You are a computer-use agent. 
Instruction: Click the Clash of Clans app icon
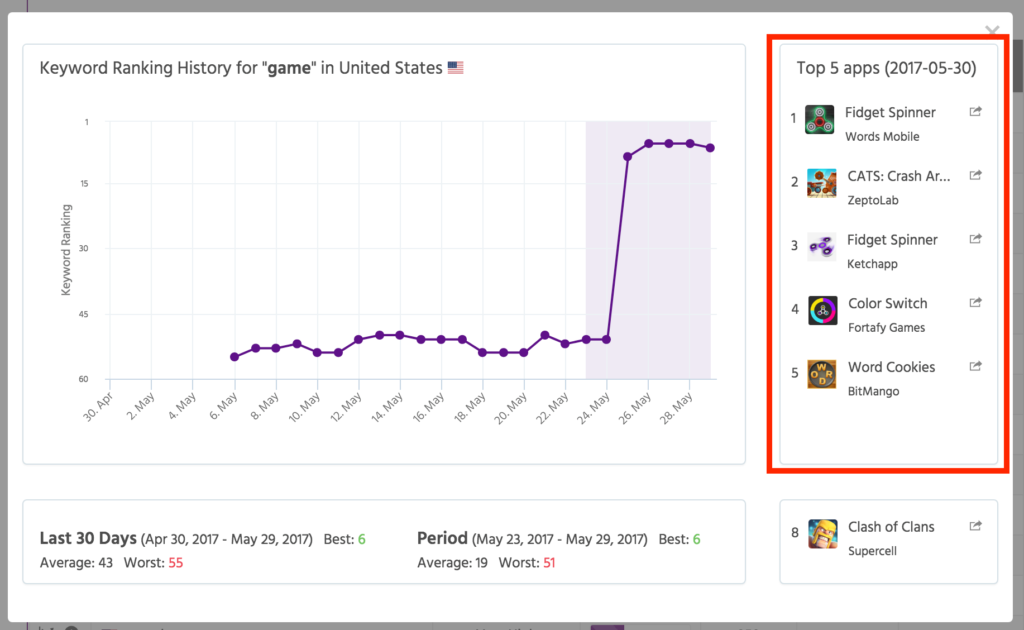[822, 533]
